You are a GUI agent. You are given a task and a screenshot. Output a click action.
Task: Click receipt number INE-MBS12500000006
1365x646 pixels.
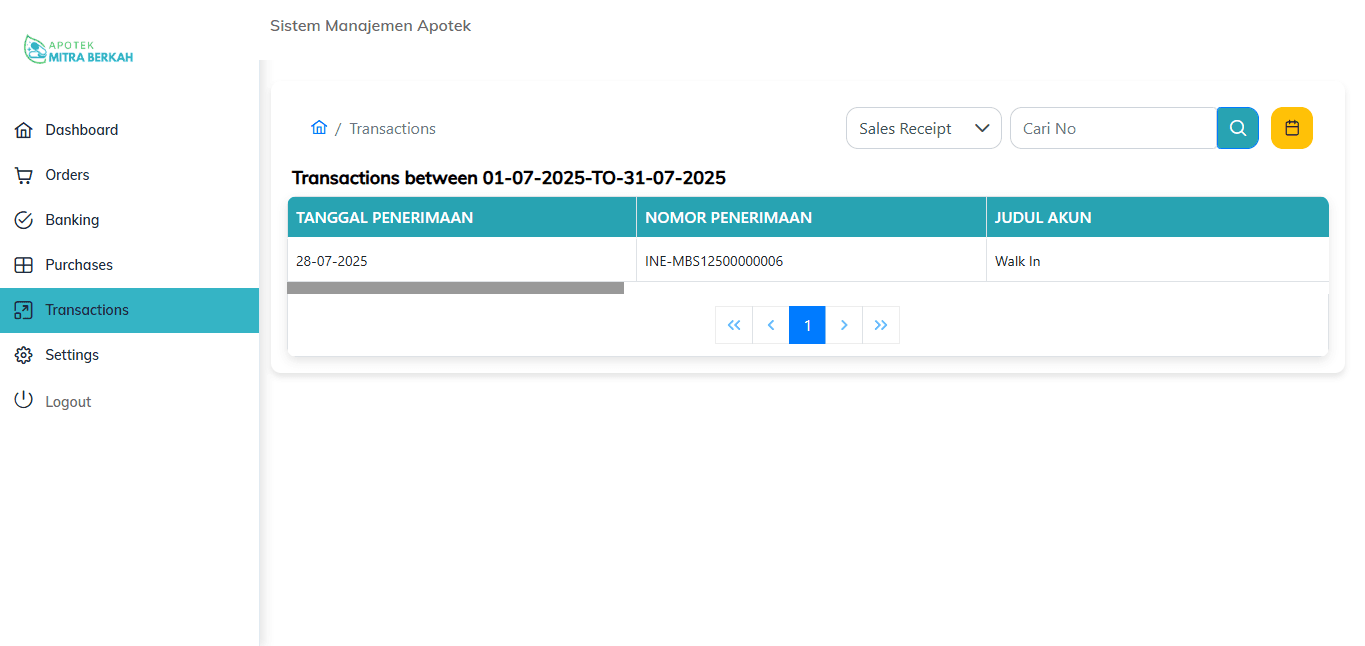[714, 261]
